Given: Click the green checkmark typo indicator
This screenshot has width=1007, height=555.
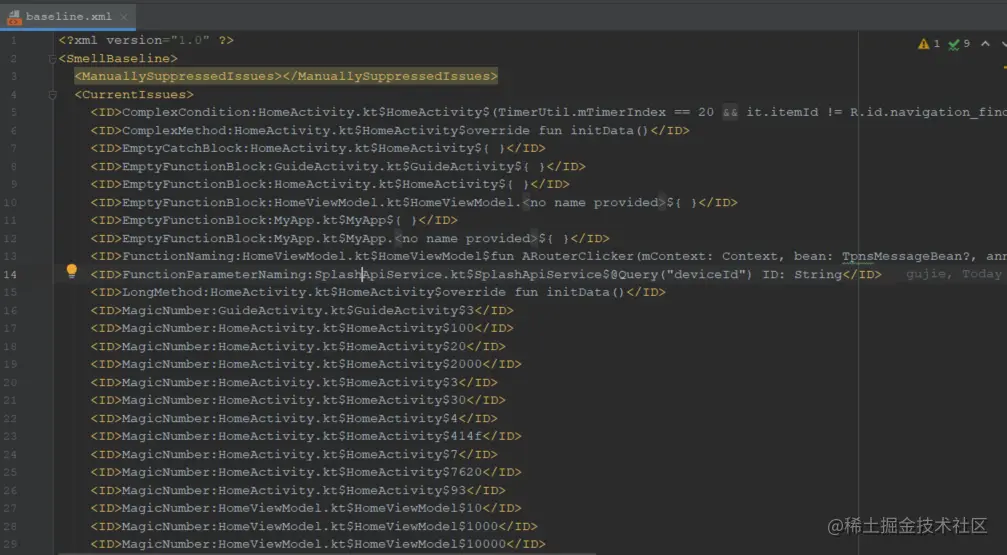Looking at the screenshot, I should 954,44.
